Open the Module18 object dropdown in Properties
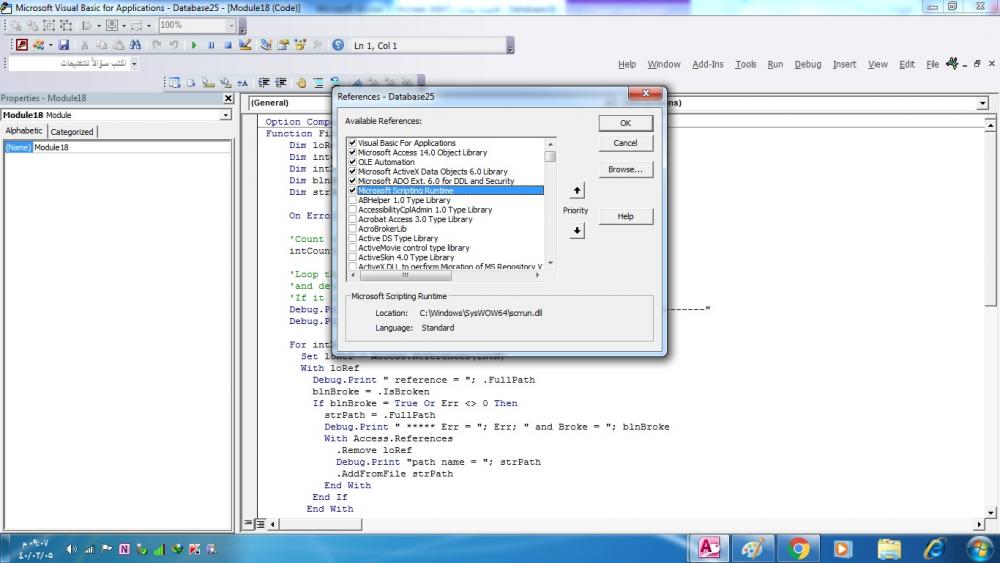Viewport: 1000px width, 563px height. tap(226, 115)
